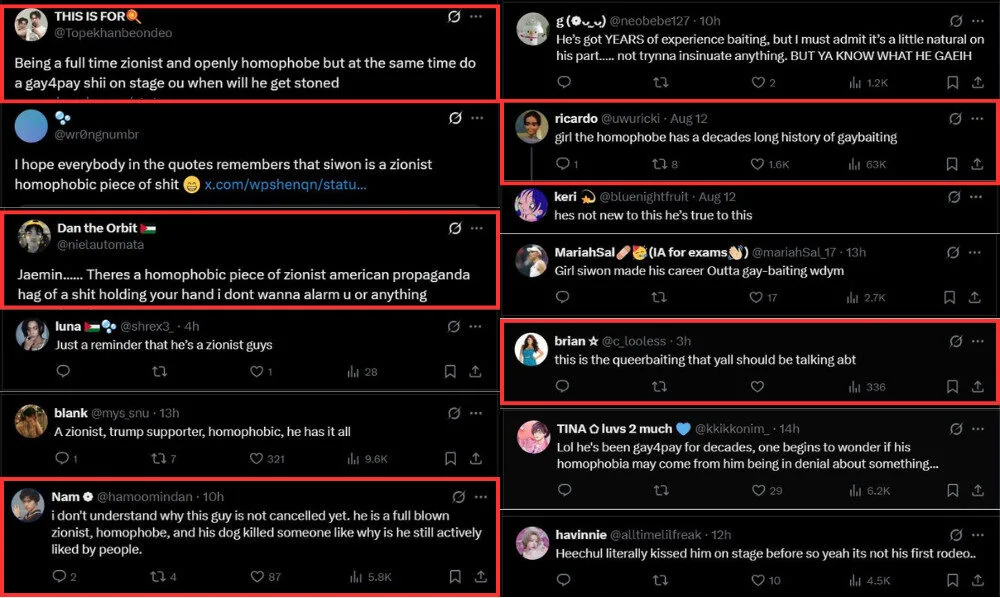The width and height of the screenshot is (1000, 598).
Task: Open the more menu on g's tweet
Action: [977, 21]
